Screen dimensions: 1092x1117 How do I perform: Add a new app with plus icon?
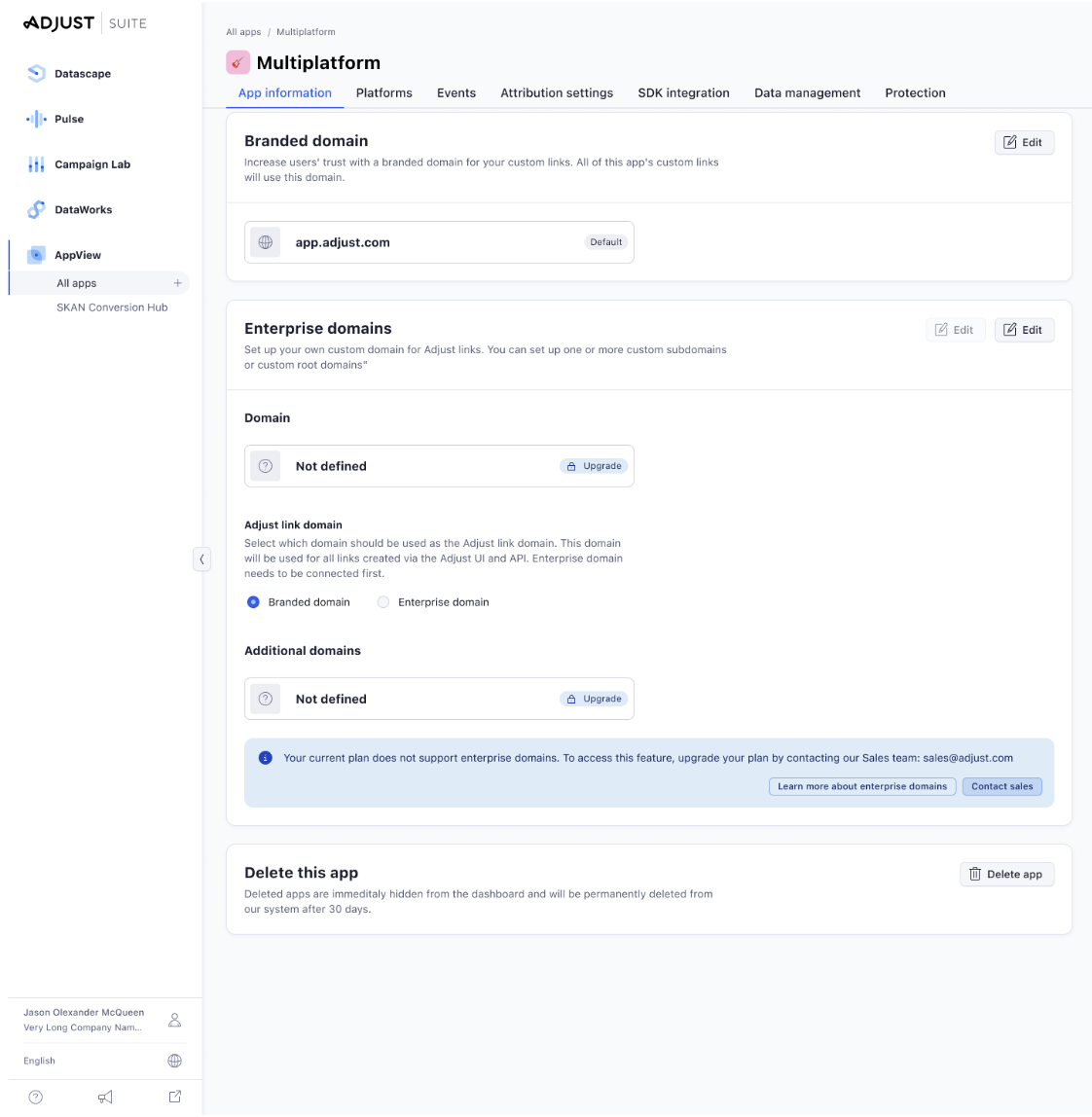(x=177, y=283)
